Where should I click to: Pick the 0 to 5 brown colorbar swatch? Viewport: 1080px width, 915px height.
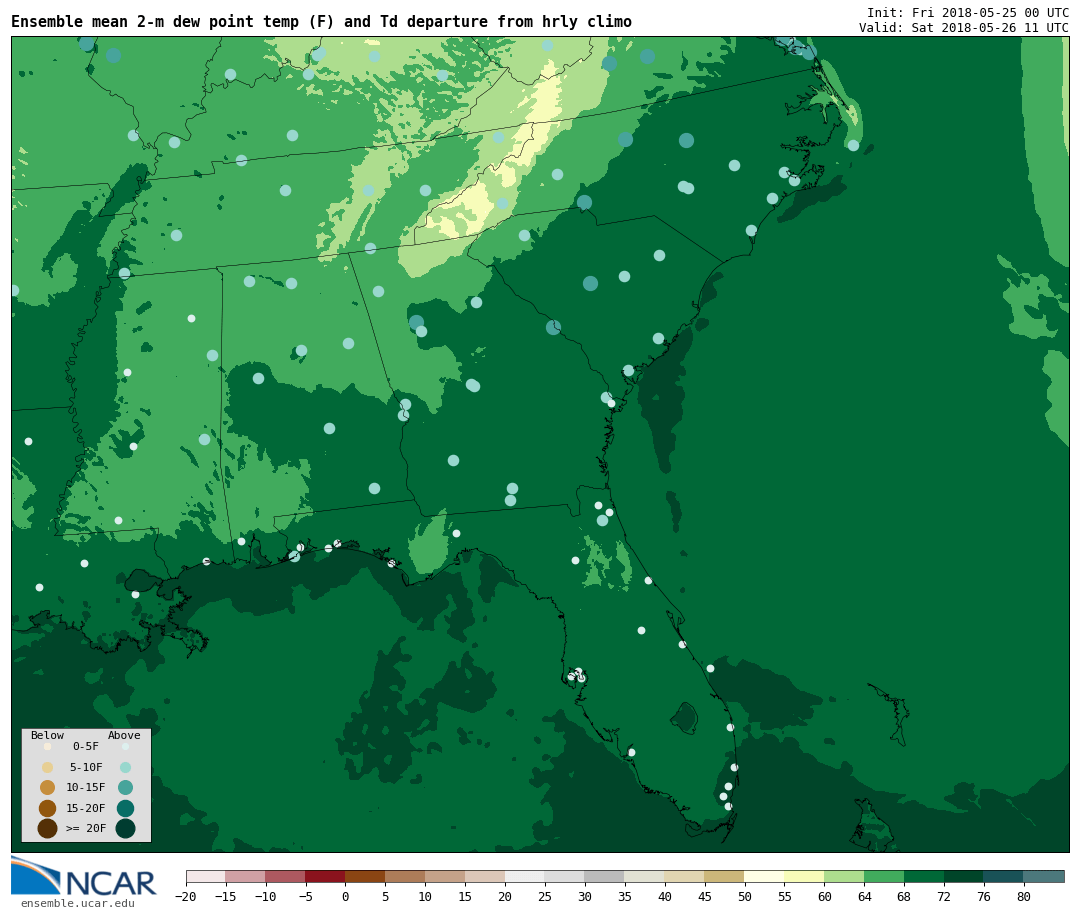tap(365, 876)
